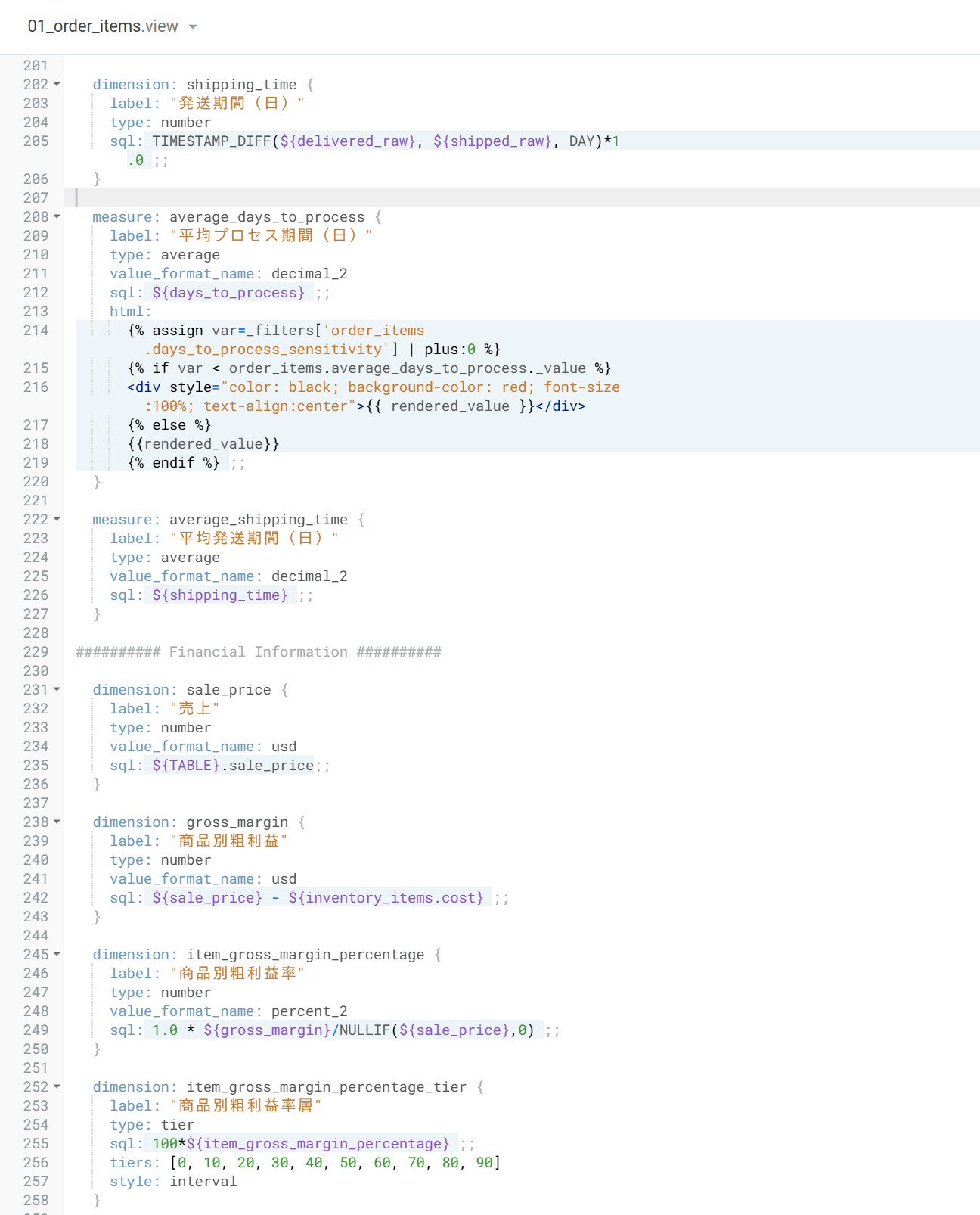980x1215 pixels.
Task: Click the 'html:' parameter on line 213
Action: coord(131,311)
